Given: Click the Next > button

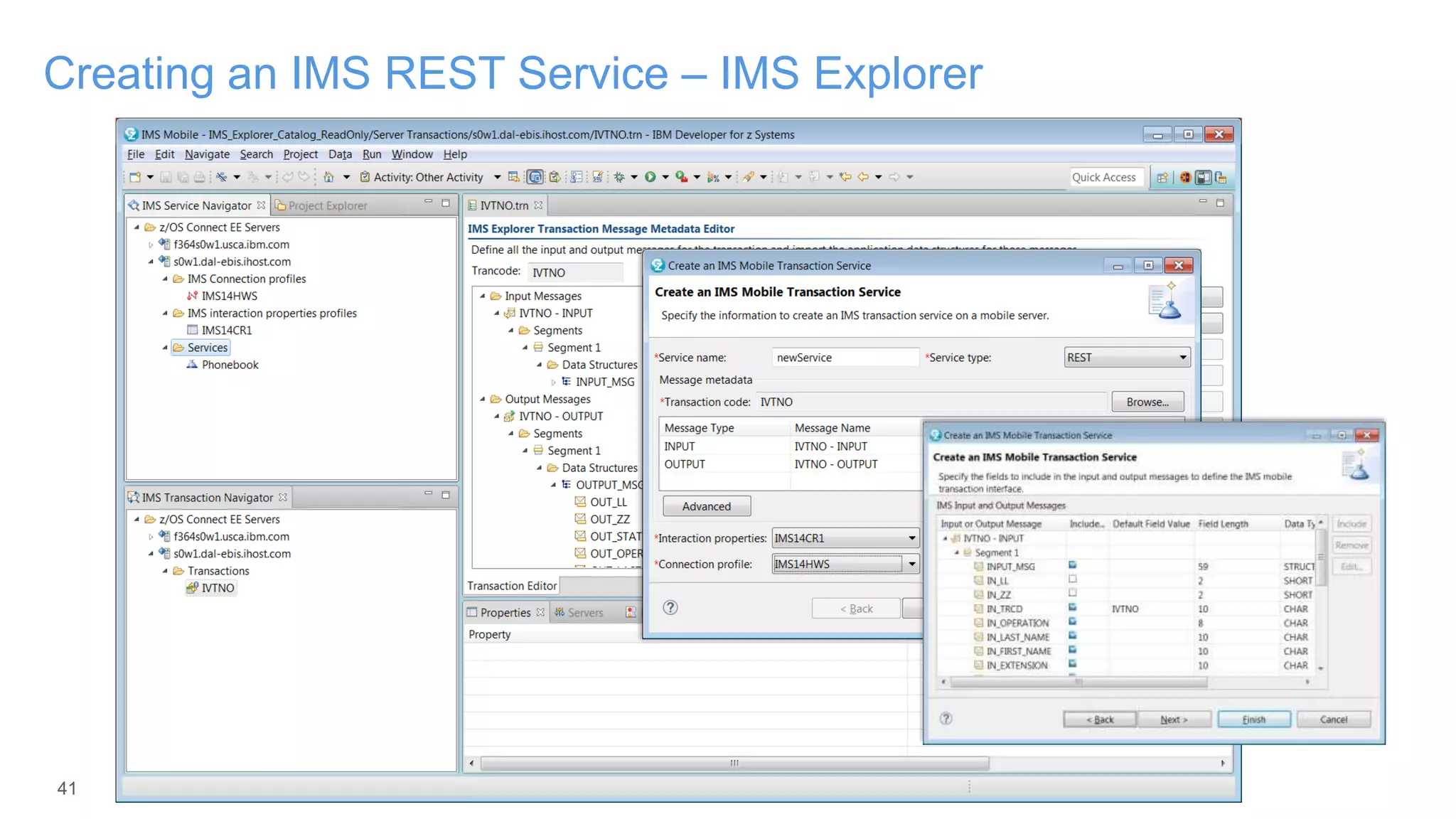Looking at the screenshot, I should pos(1173,719).
